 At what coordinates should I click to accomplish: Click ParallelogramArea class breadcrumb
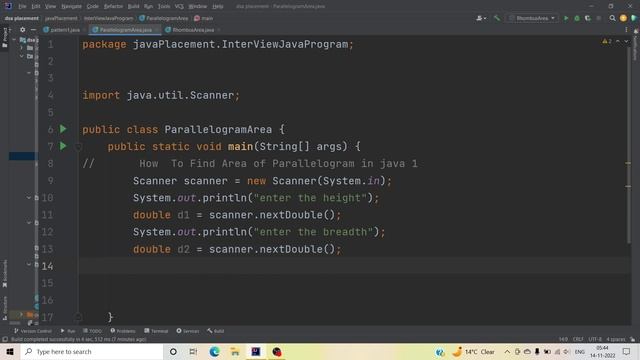pyautogui.click(x=164, y=18)
